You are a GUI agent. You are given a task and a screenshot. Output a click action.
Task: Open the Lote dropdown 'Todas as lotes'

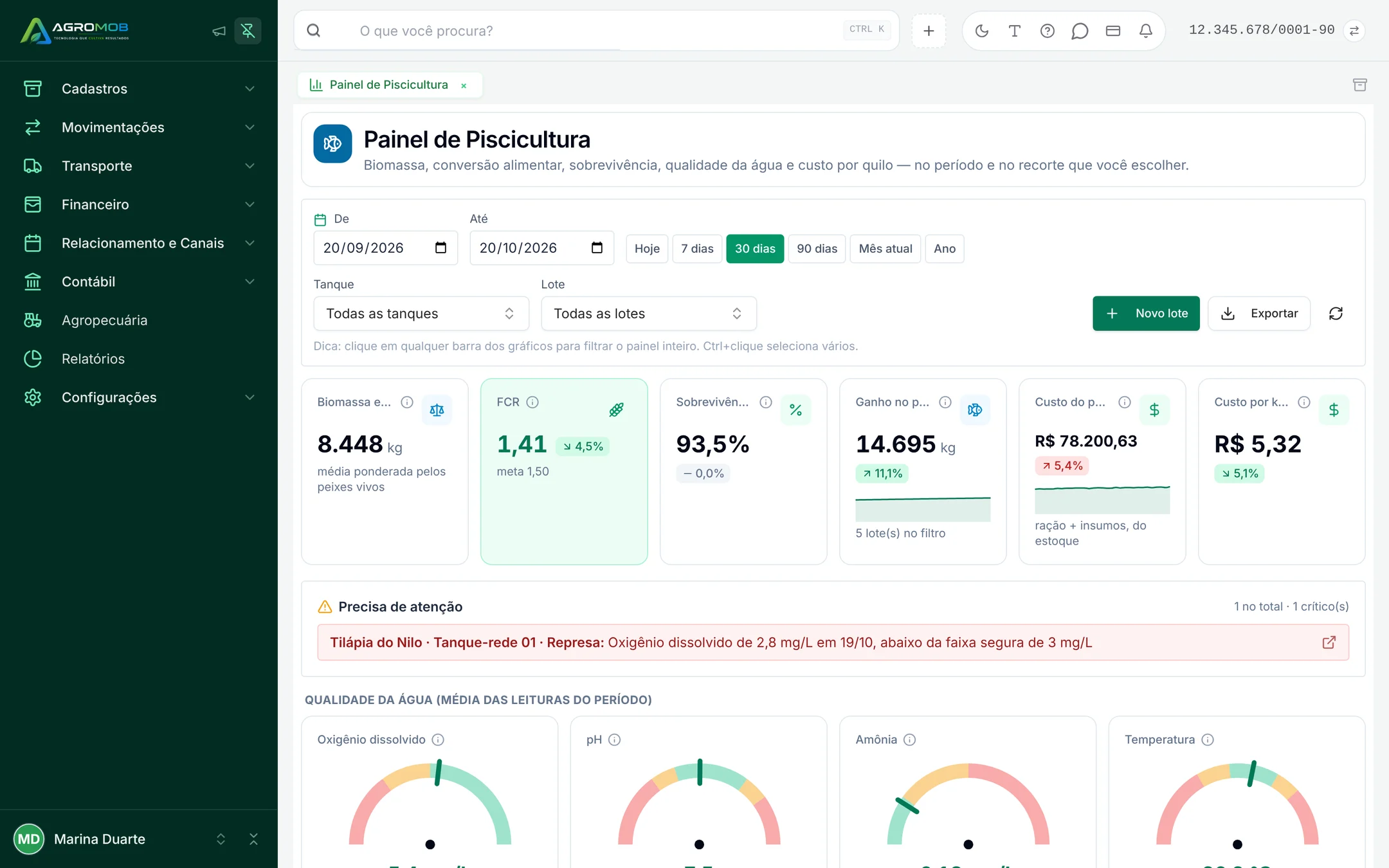648,313
